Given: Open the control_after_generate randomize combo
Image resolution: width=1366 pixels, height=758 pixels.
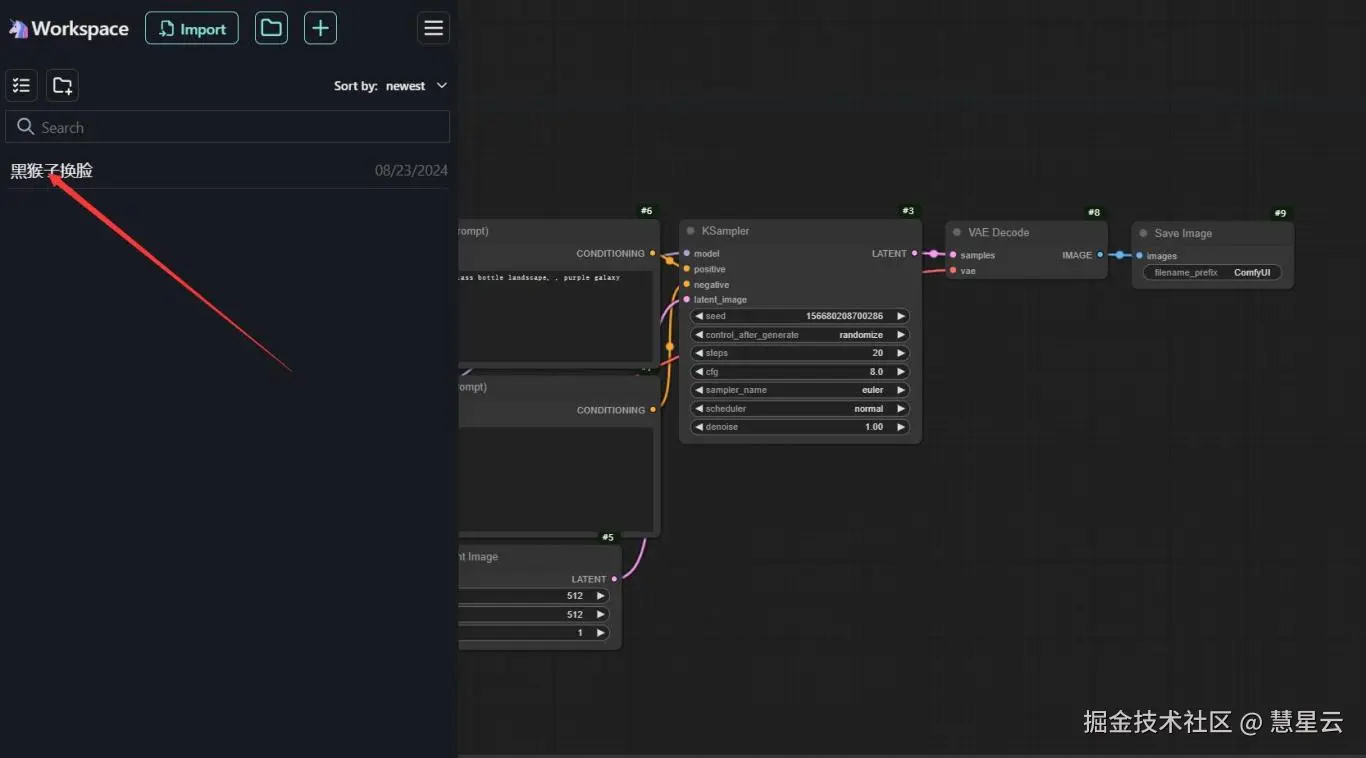Looking at the screenshot, I should (800, 335).
